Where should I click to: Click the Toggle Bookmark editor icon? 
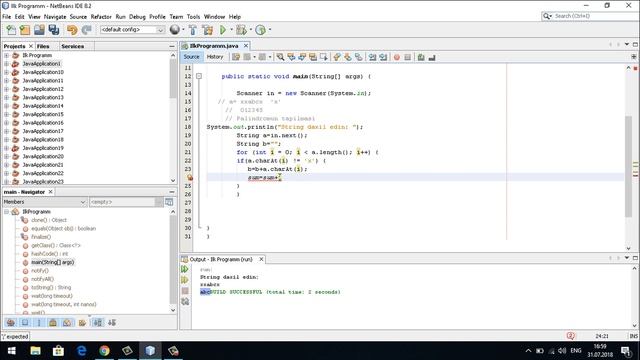pyautogui.click(x=359, y=57)
